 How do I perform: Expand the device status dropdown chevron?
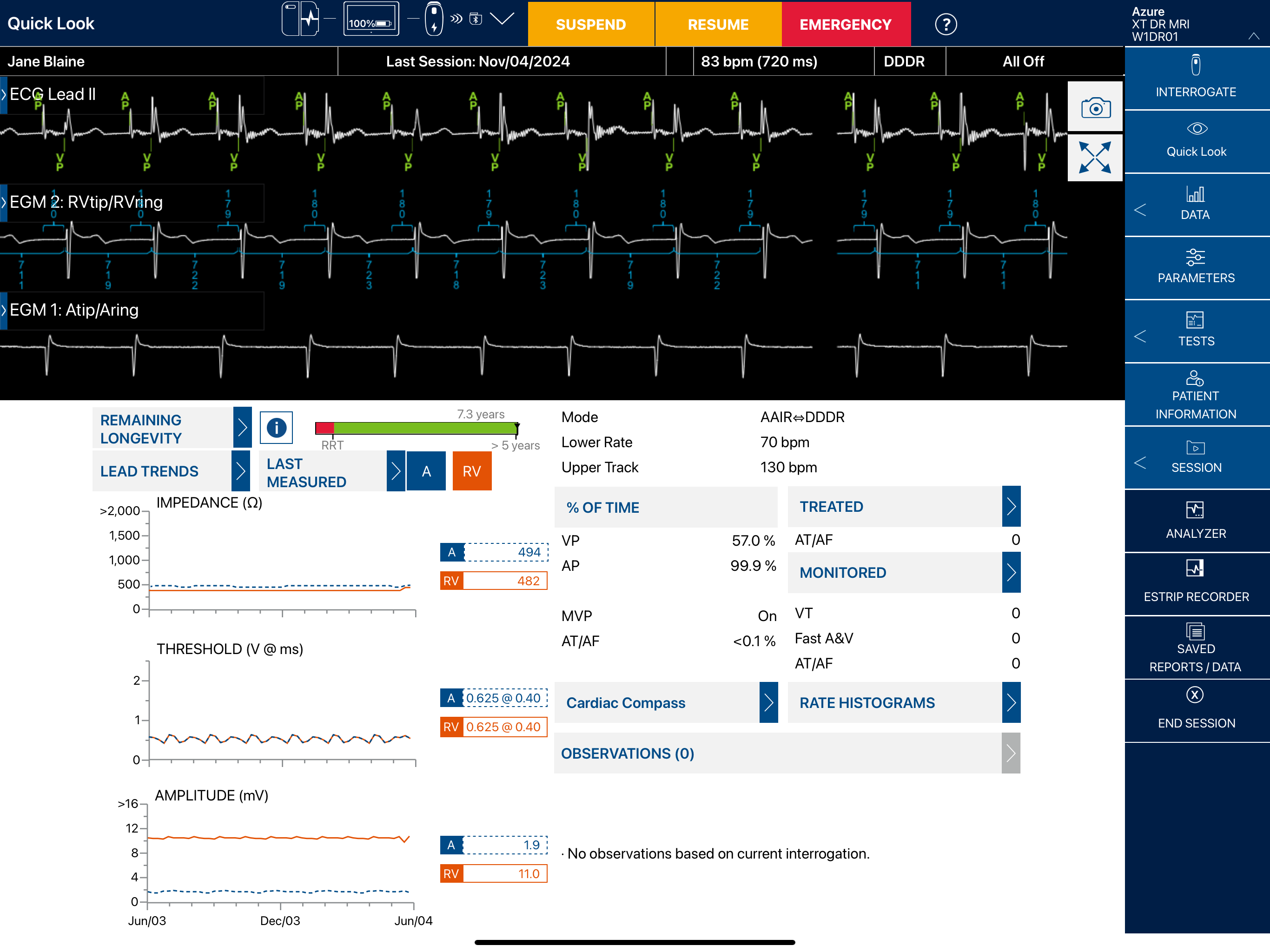pos(503,19)
